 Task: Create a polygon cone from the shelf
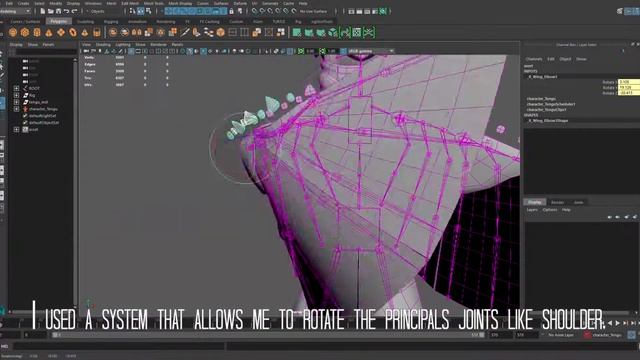coord(49,32)
